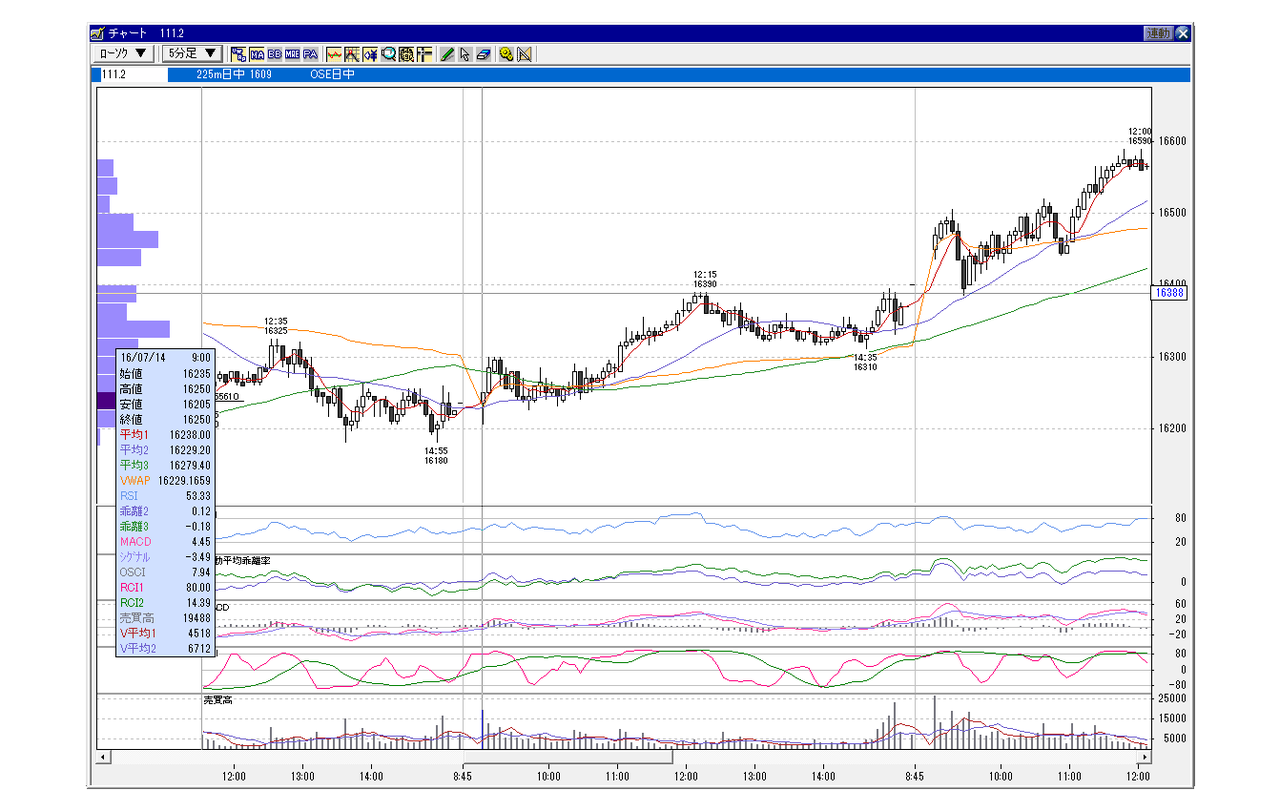The image size is (1280, 811).
Task: Click the horizontal scrollbar right arrow
Action: click(x=1146, y=757)
